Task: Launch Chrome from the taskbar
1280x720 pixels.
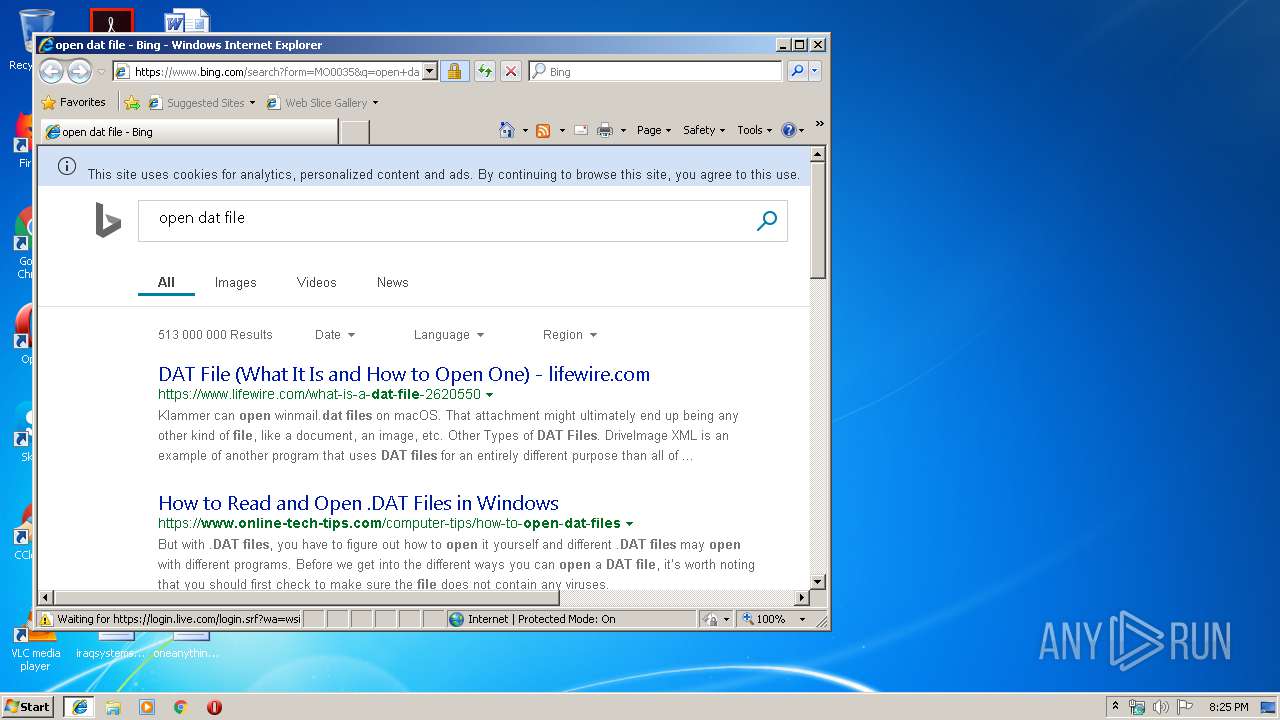Action: point(181,707)
